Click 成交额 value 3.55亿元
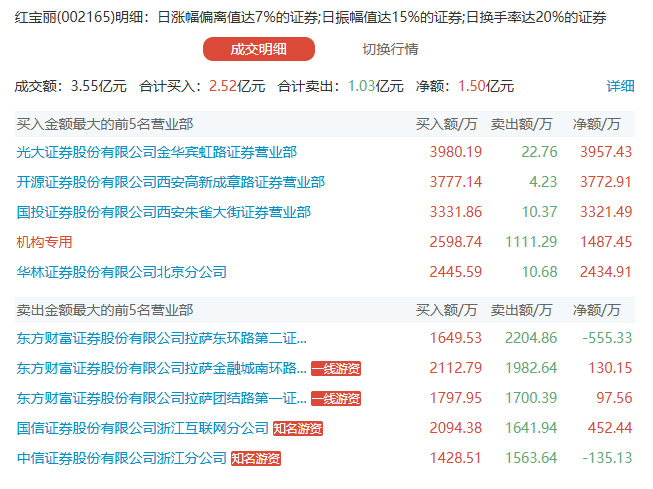This screenshot has height=489, width=653. (x=99, y=86)
